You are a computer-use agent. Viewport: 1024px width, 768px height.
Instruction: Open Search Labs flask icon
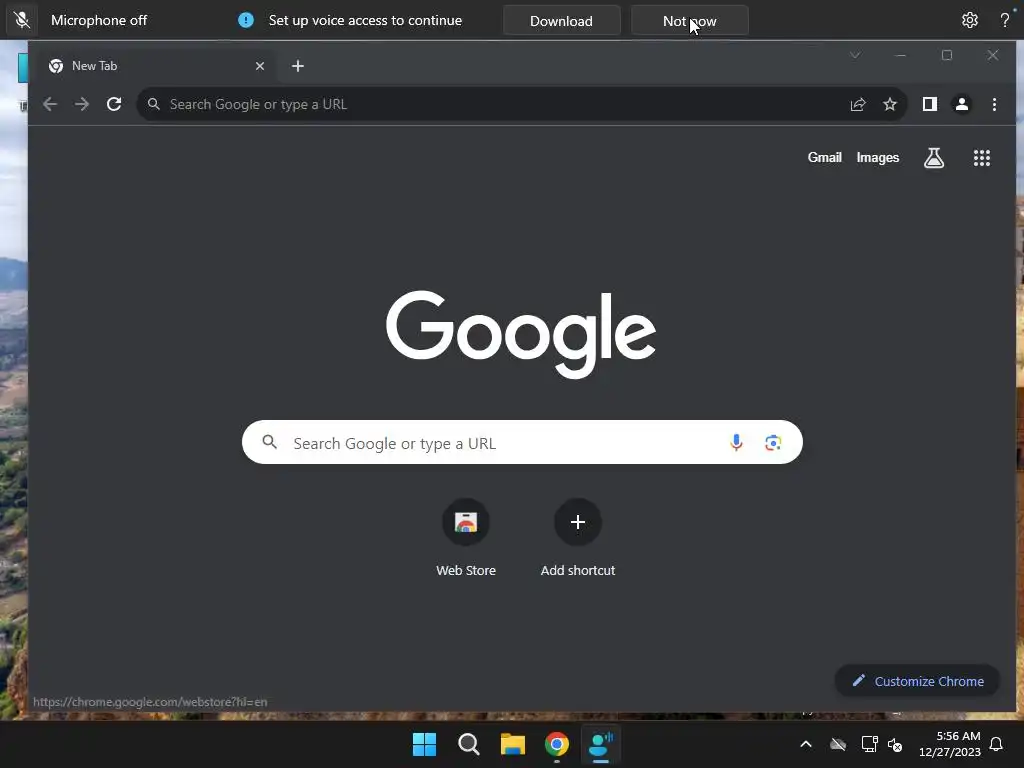pyautogui.click(x=933, y=157)
